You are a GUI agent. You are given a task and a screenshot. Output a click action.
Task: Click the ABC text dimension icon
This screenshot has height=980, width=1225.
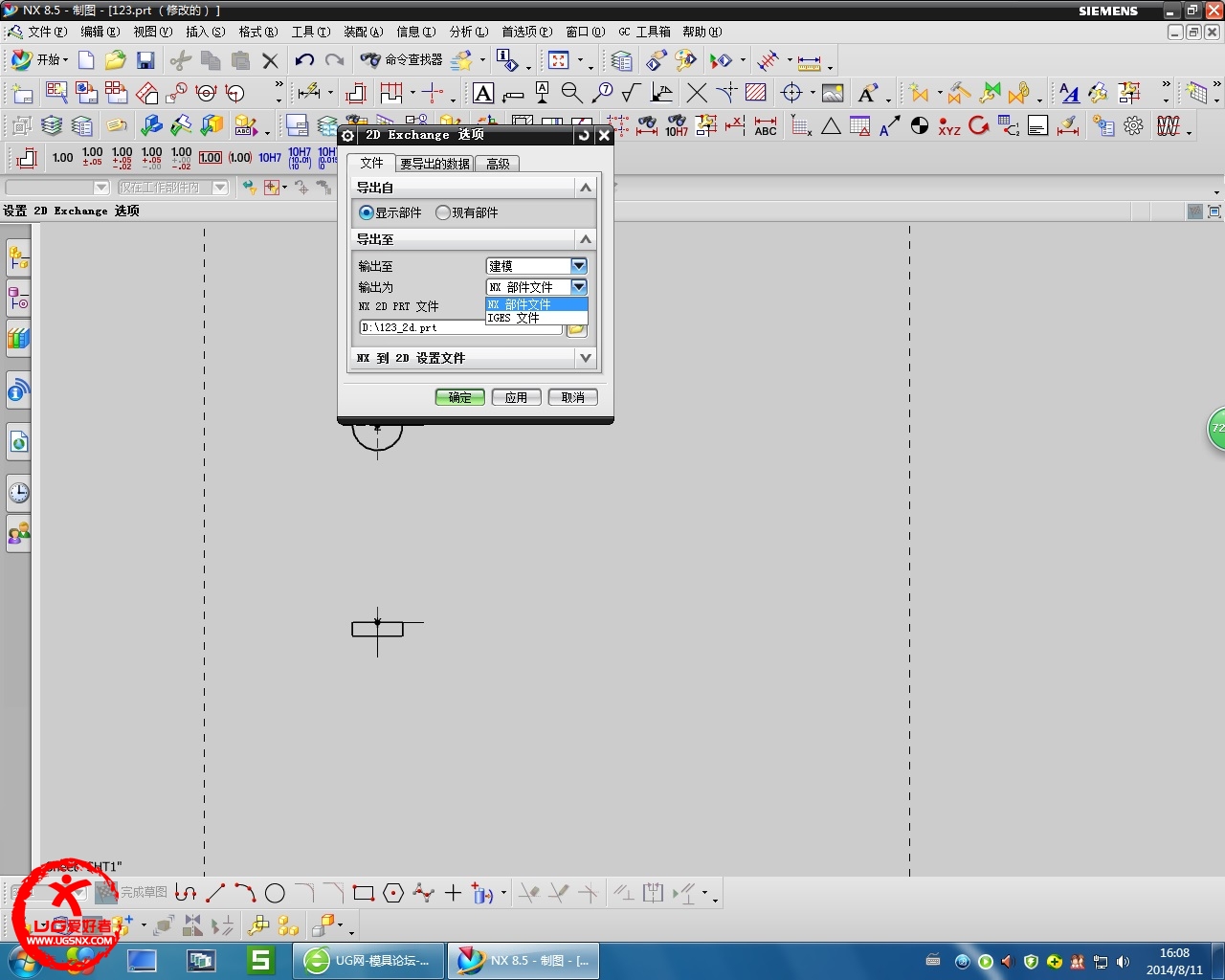click(766, 125)
